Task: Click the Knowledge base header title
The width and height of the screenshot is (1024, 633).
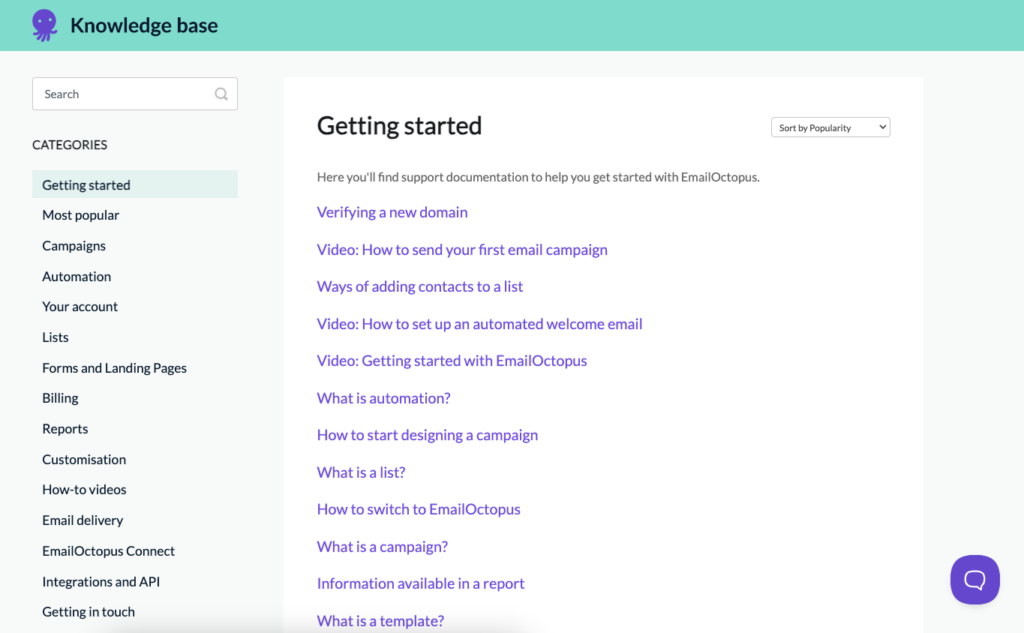Action: click(x=144, y=26)
